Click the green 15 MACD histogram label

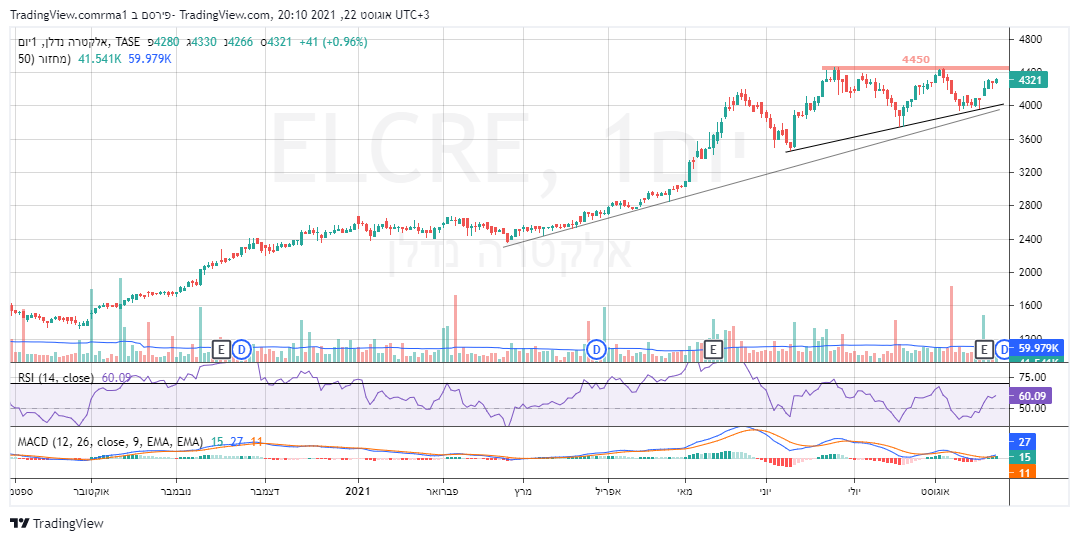click(1021, 457)
